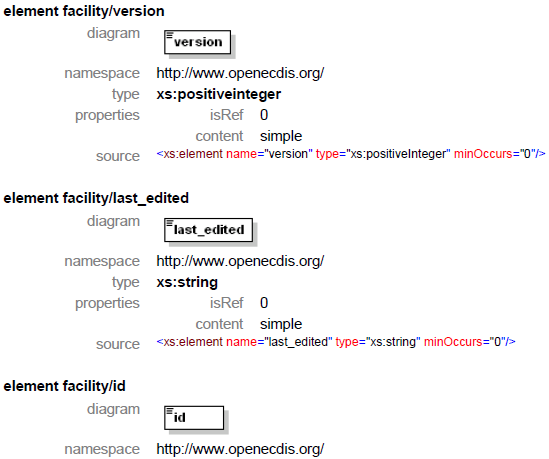This screenshot has width=549, height=459.
Task: Open the last_edited namespace URL
Action: coord(240,261)
